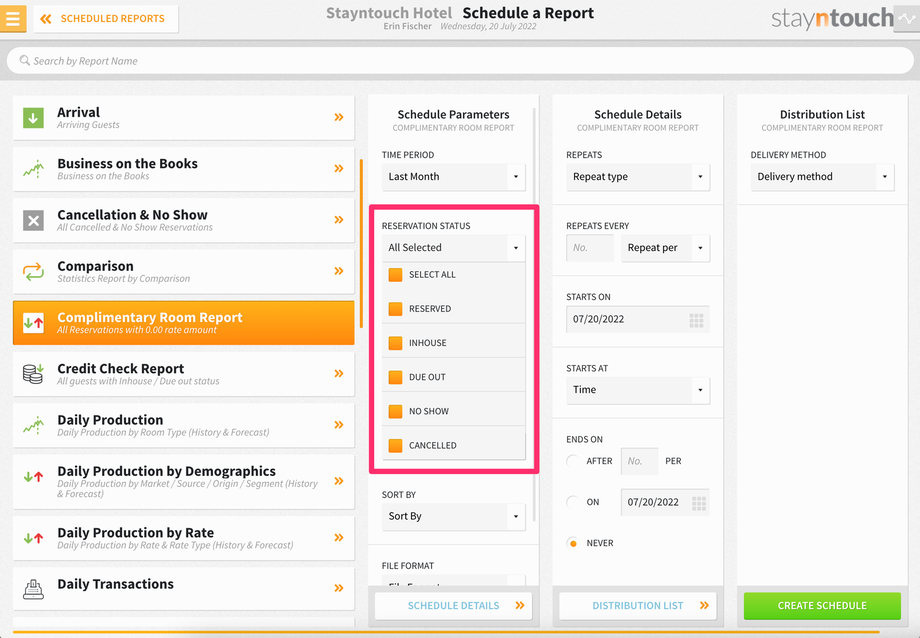Image resolution: width=920 pixels, height=638 pixels.
Task: Open the Time Period dropdown
Action: (x=453, y=177)
